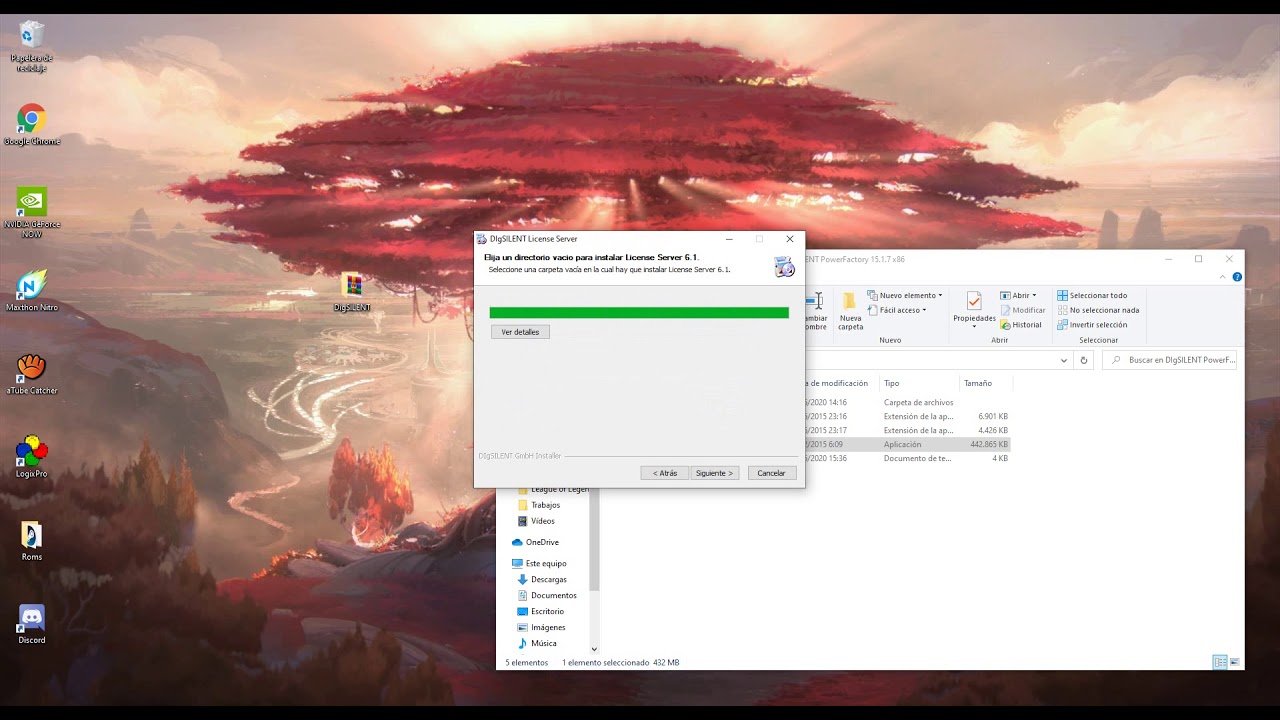Select the NVIDIA GeForce NOW desktop icon

[32, 212]
